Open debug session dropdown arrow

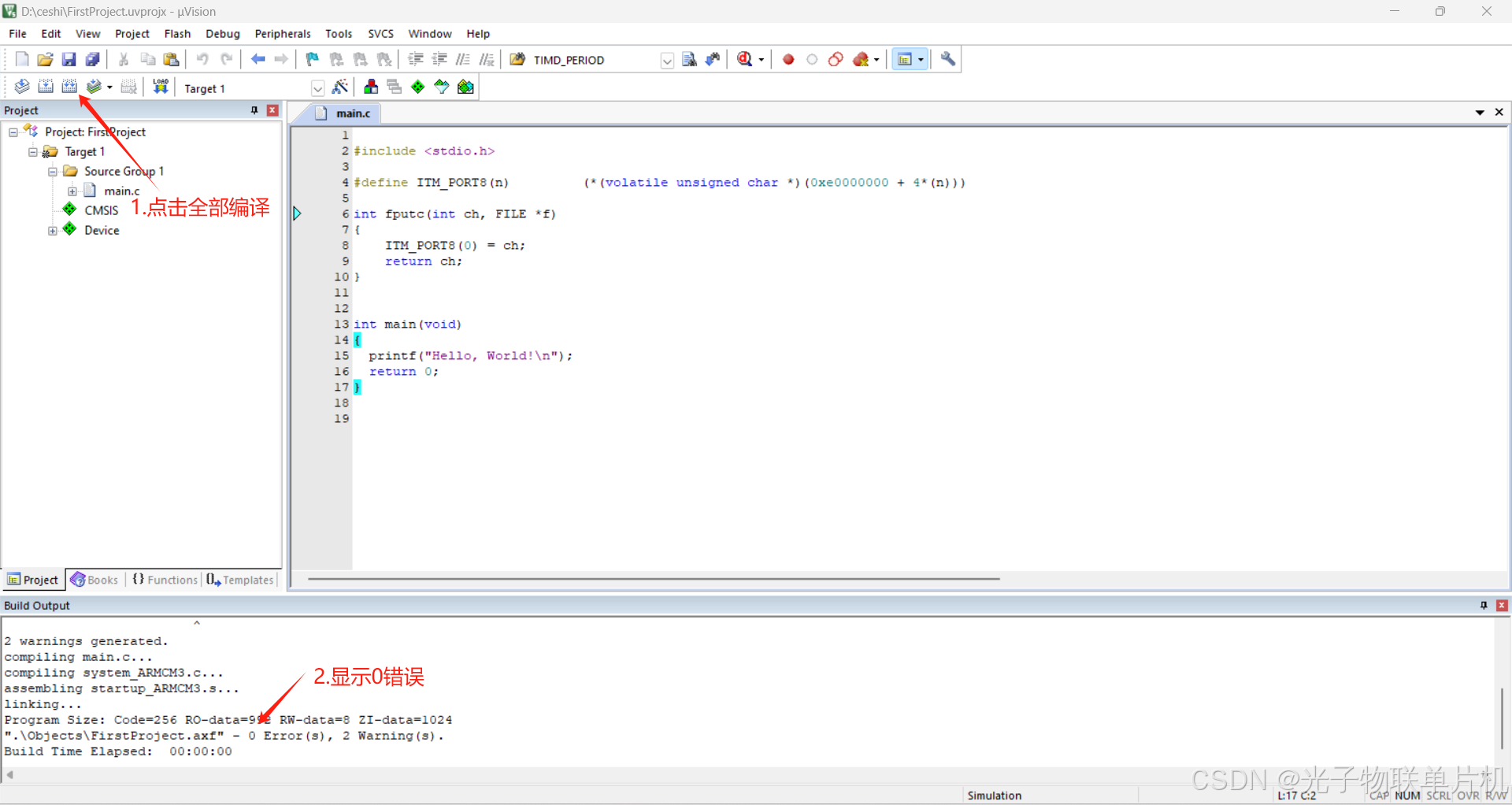(x=762, y=60)
